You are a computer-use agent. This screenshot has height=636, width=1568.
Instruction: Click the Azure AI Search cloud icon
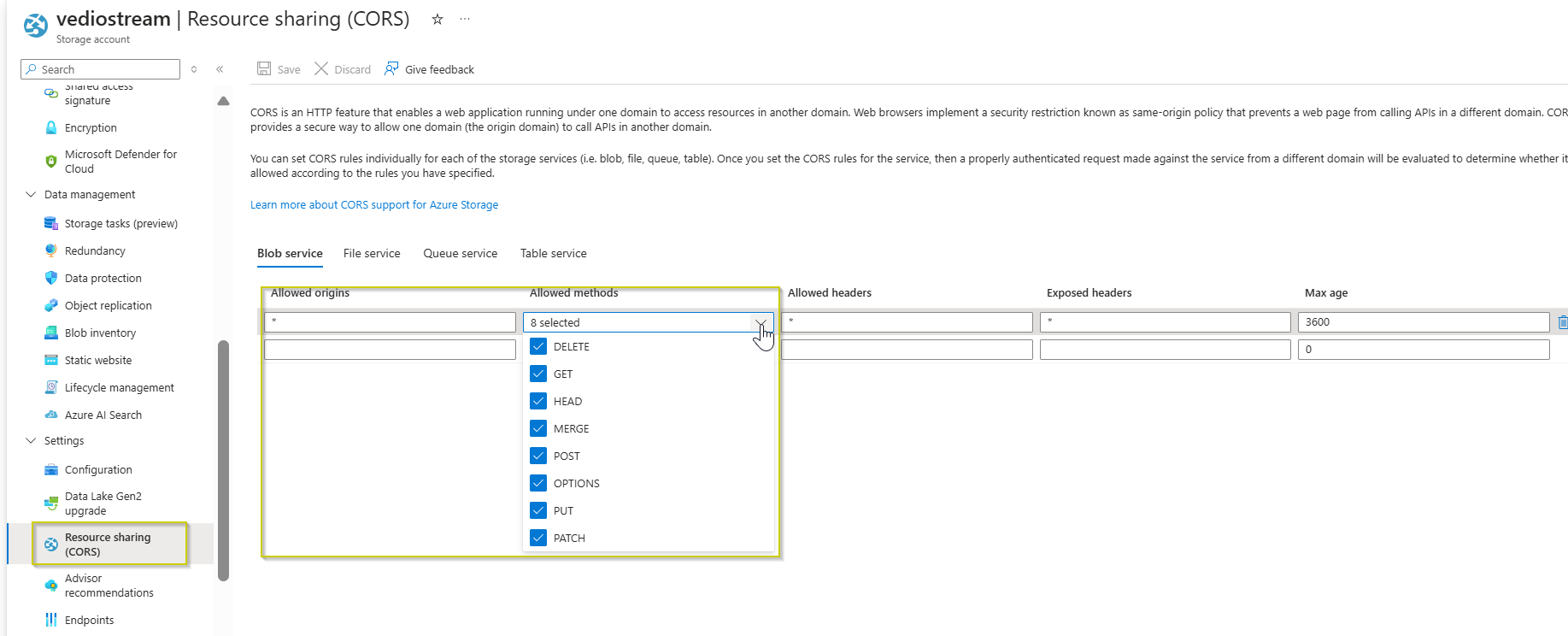click(51, 415)
